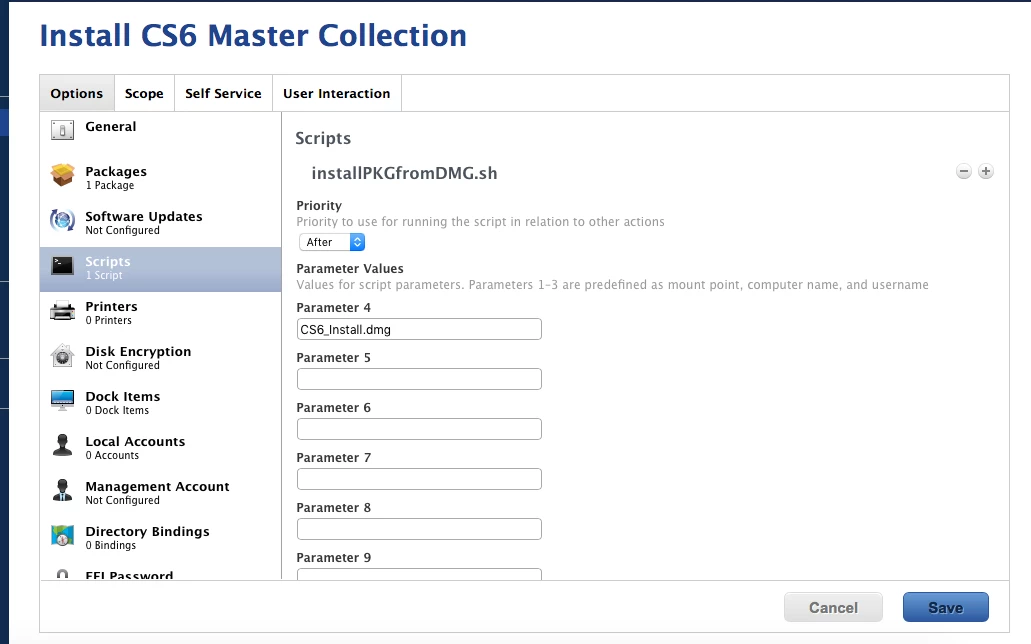Viewport: 1031px width, 644px height.
Task: Open the General section icon
Action: [62, 130]
